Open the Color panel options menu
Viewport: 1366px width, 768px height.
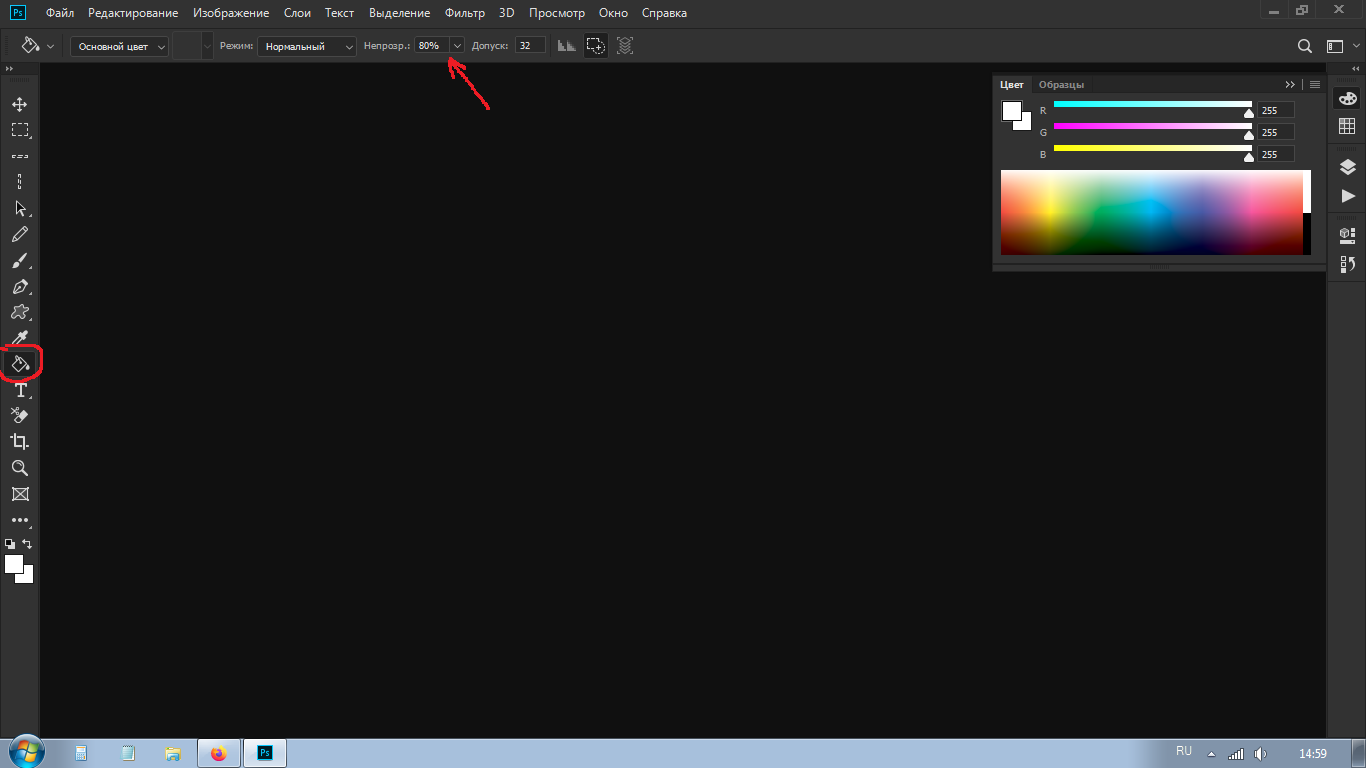tap(1315, 85)
